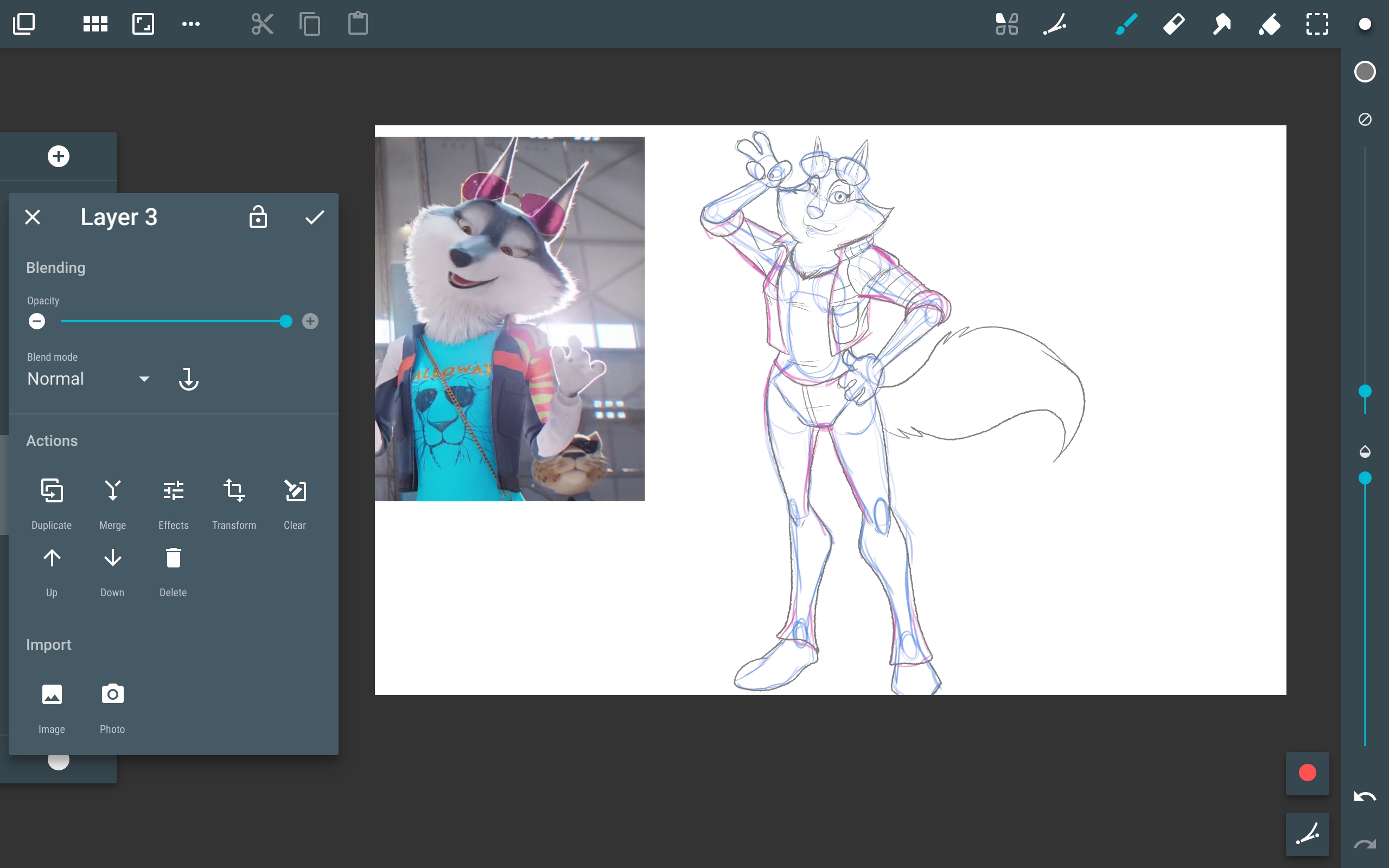Select the brush tool in top toolbar

point(1126,24)
